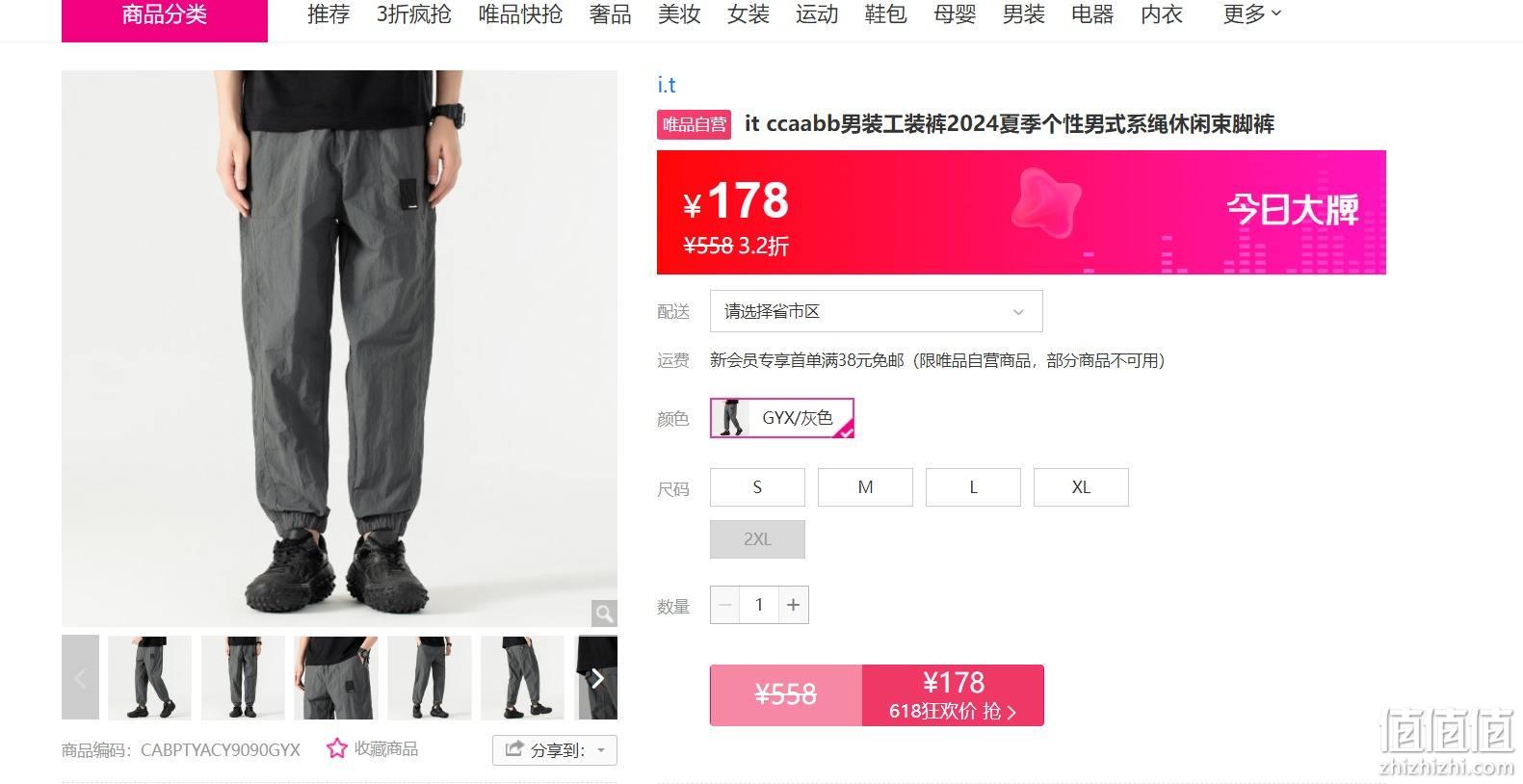The height and width of the screenshot is (784, 1523).
Task: Go to 男装 category tab
Action: pyautogui.click(x=1023, y=14)
